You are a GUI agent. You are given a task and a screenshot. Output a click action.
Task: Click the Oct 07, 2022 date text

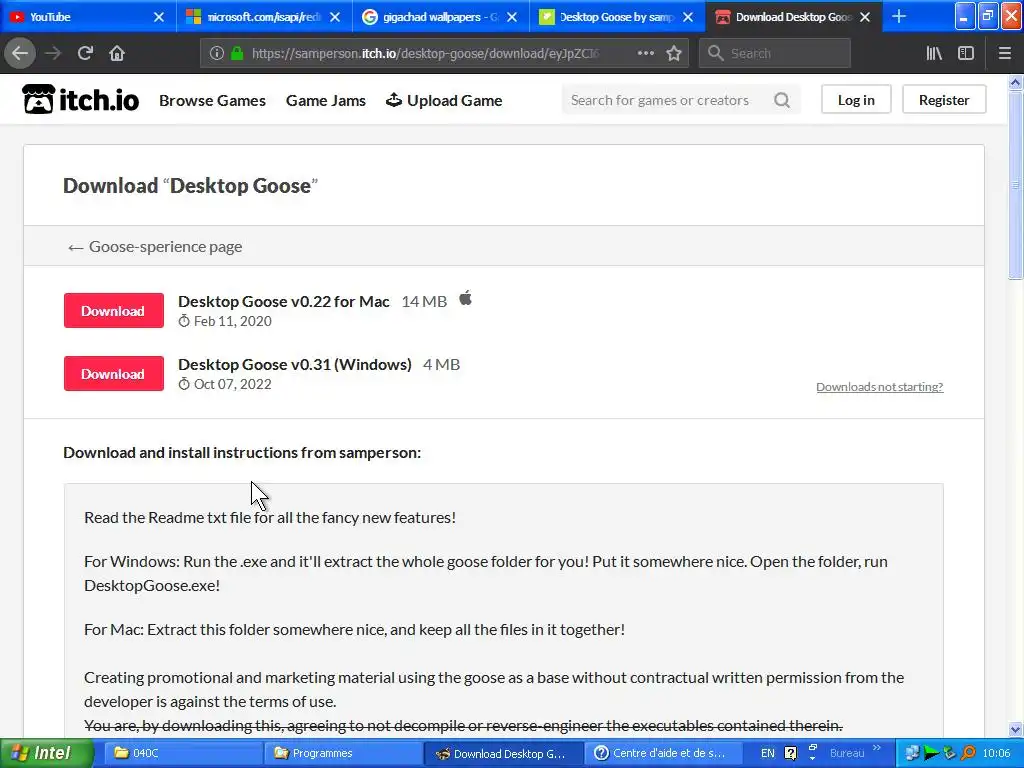tap(232, 384)
